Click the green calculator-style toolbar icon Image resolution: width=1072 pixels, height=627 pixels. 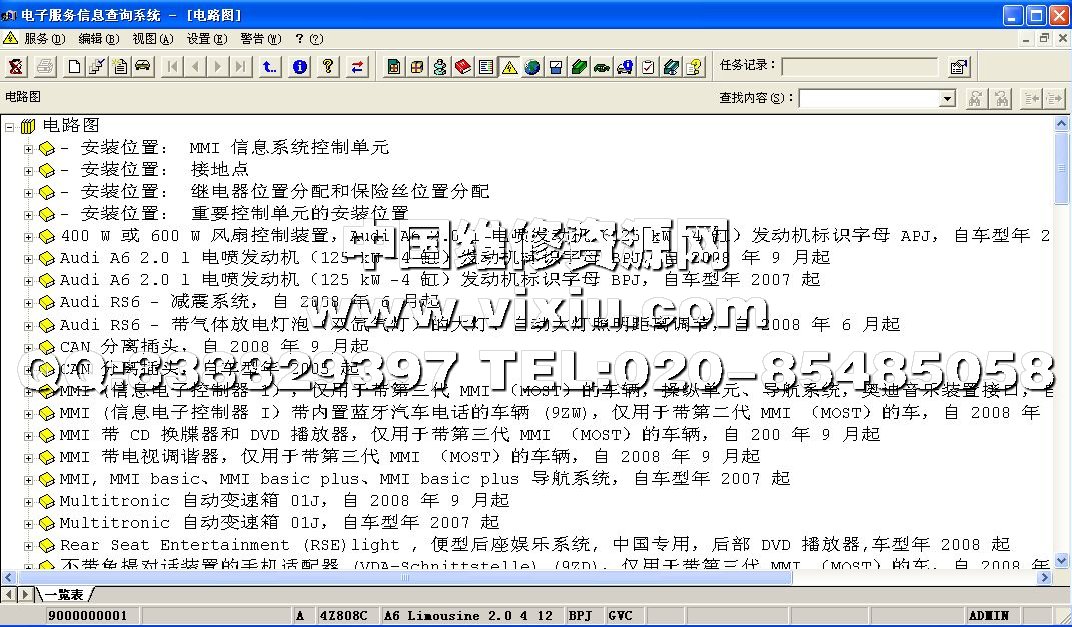(x=394, y=66)
